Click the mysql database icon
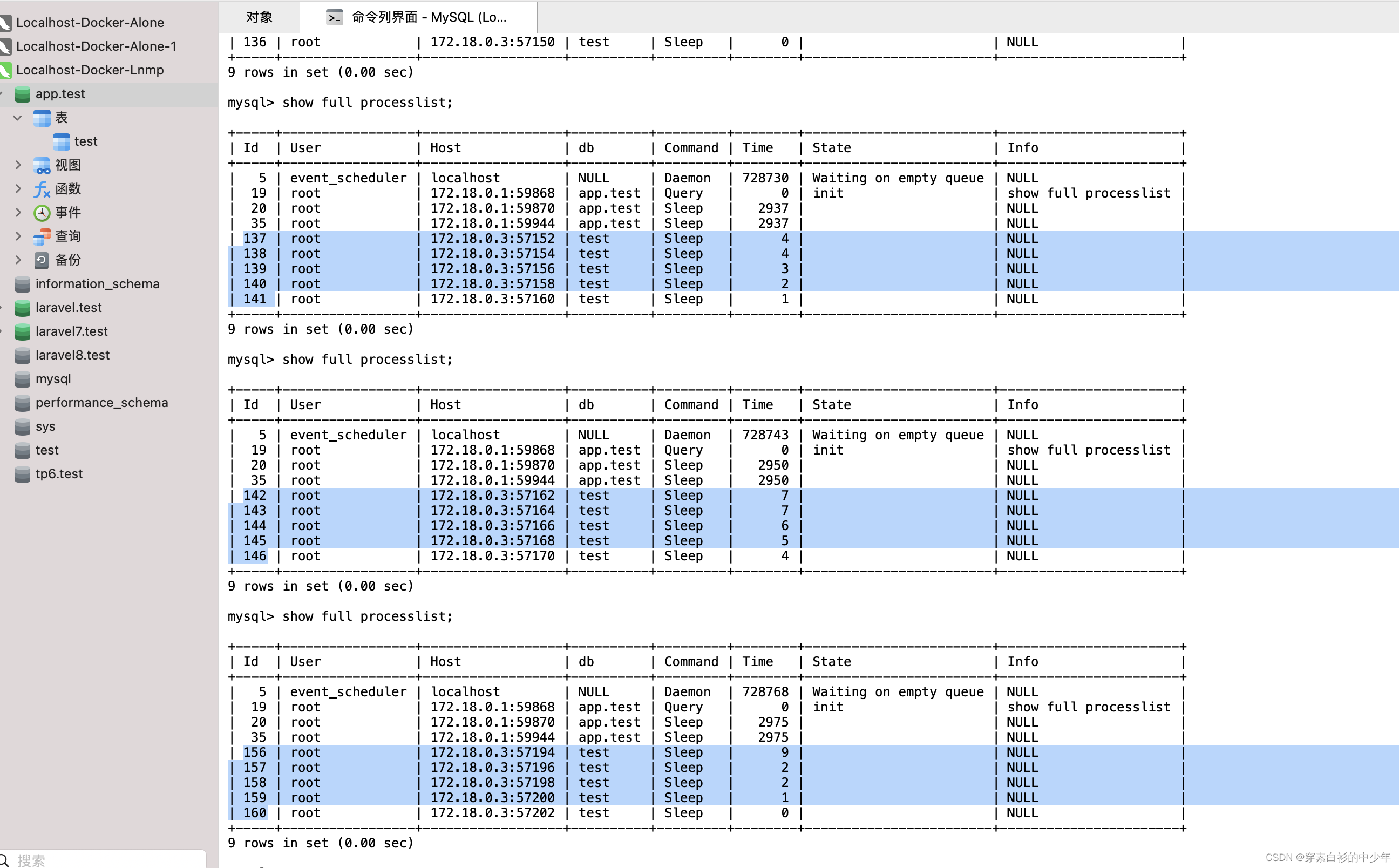The image size is (1399, 868). tap(22, 379)
